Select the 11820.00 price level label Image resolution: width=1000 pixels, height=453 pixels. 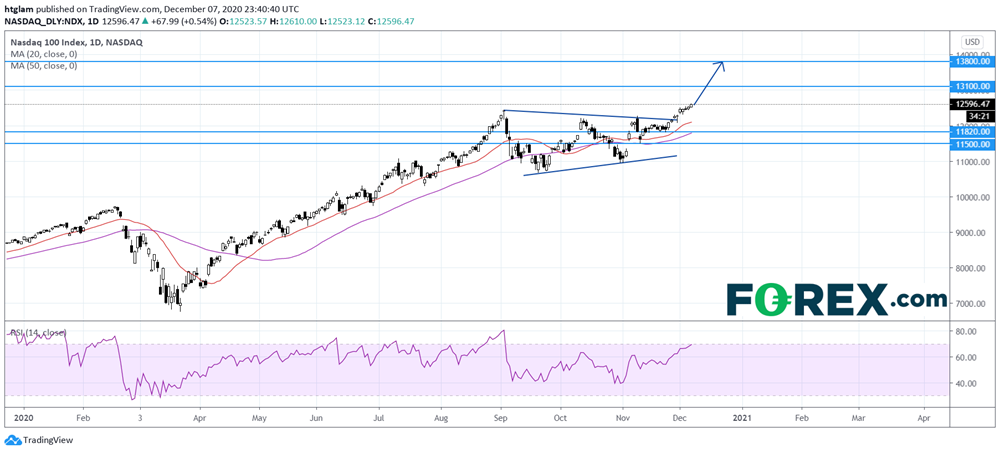[x=971, y=131]
